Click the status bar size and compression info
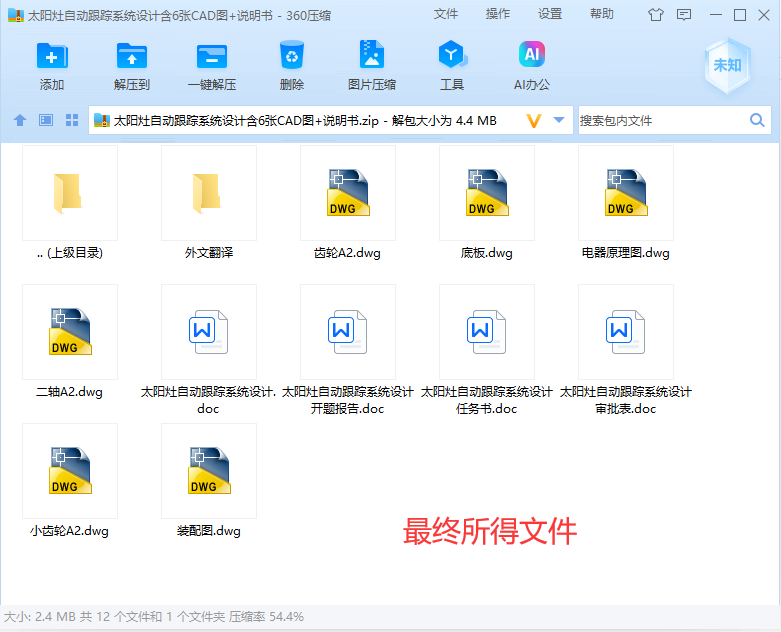This screenshot has width=781, height=632. 154,617
